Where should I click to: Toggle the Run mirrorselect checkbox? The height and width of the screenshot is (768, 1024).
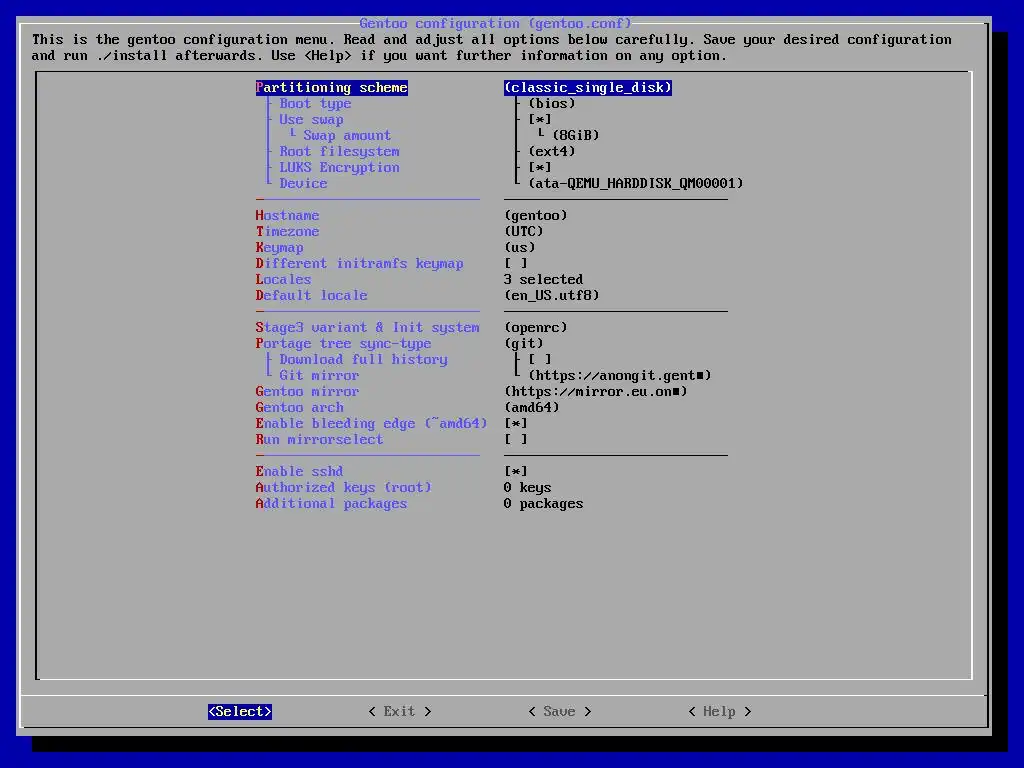[x=516, y=440]
